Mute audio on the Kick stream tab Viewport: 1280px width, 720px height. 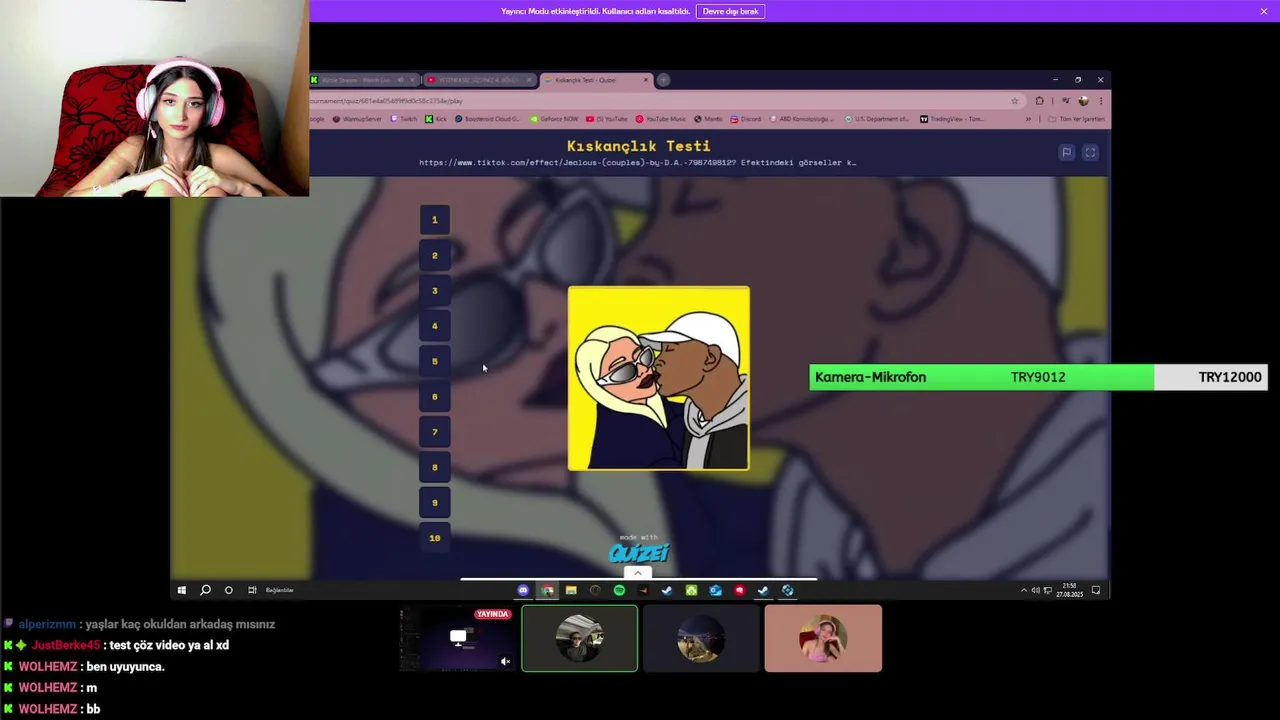tap(401, 80)
